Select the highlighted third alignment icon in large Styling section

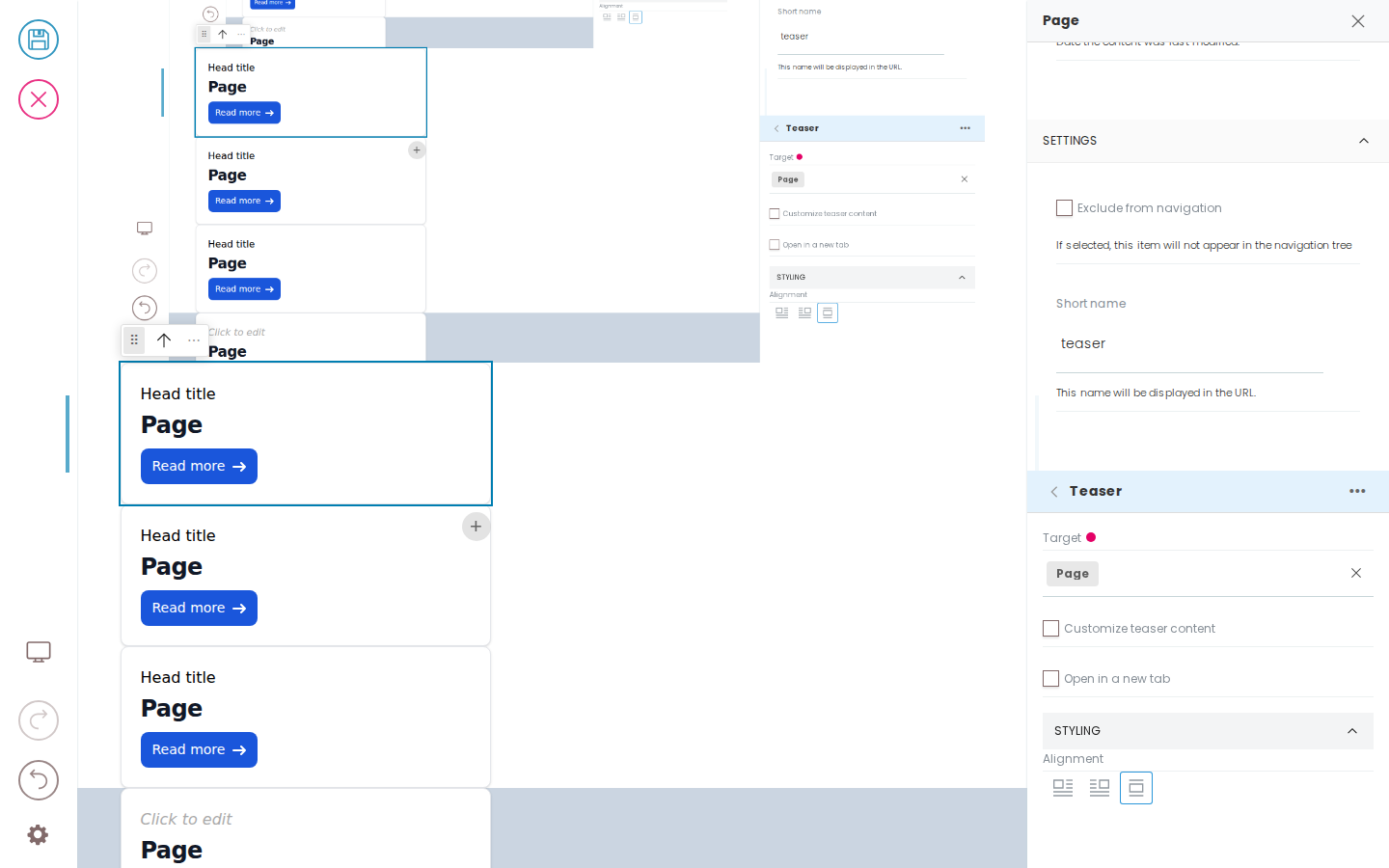(1136, 788)
